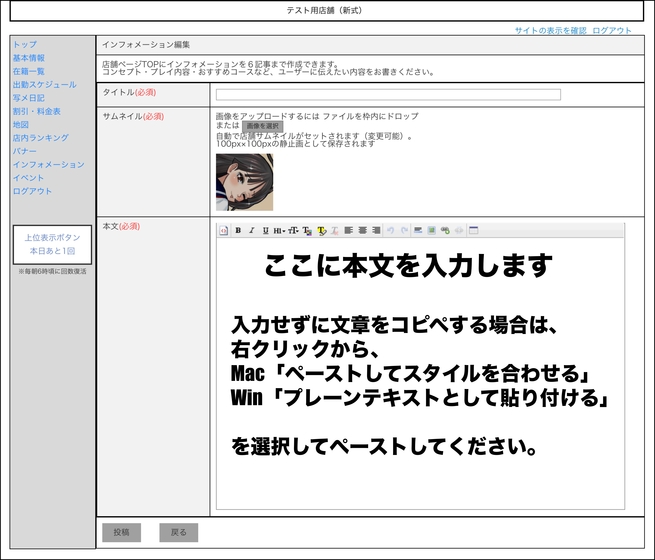Click the unlink icon in toolbar
655x560 pixels.
click(x=459, y=230)
